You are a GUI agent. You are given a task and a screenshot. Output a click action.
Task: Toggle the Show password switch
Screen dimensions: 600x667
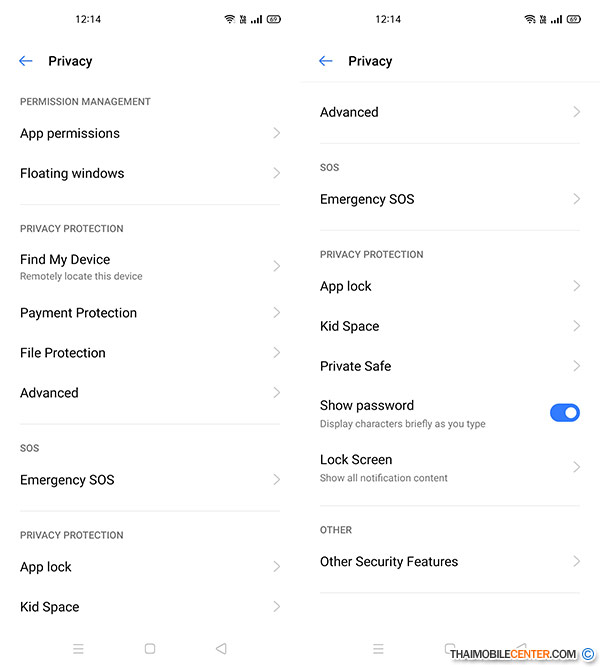point(564,413)
